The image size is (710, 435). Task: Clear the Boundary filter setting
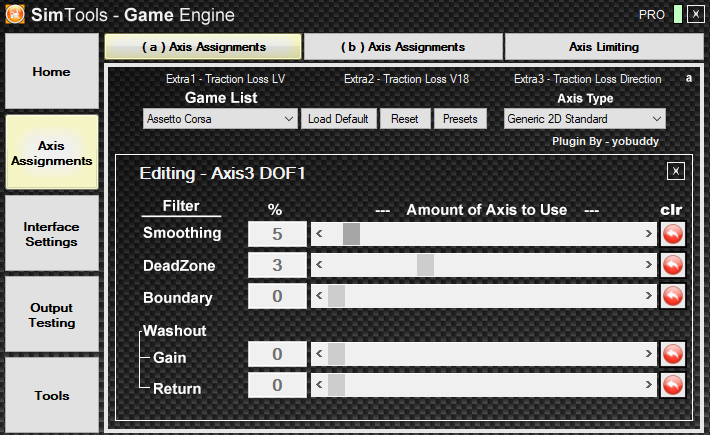(672, 296)
